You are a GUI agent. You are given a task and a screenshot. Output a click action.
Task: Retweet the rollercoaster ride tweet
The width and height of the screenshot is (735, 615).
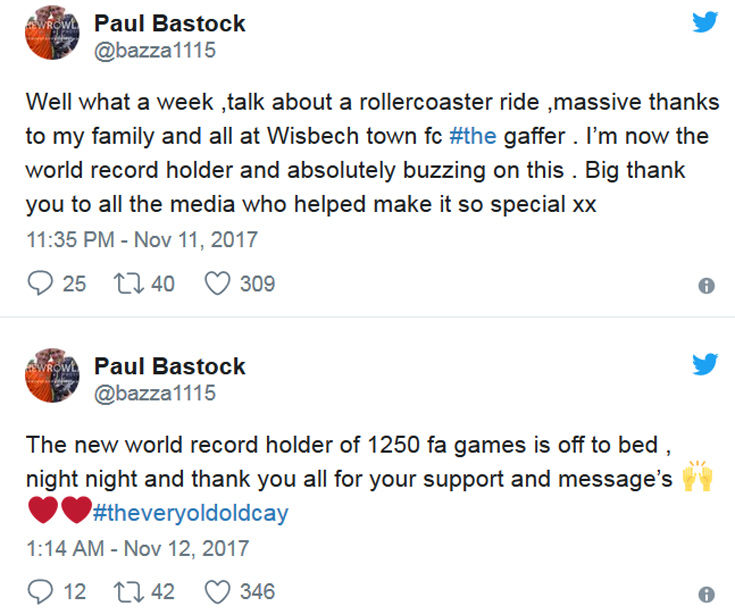[x=129, y=284]
